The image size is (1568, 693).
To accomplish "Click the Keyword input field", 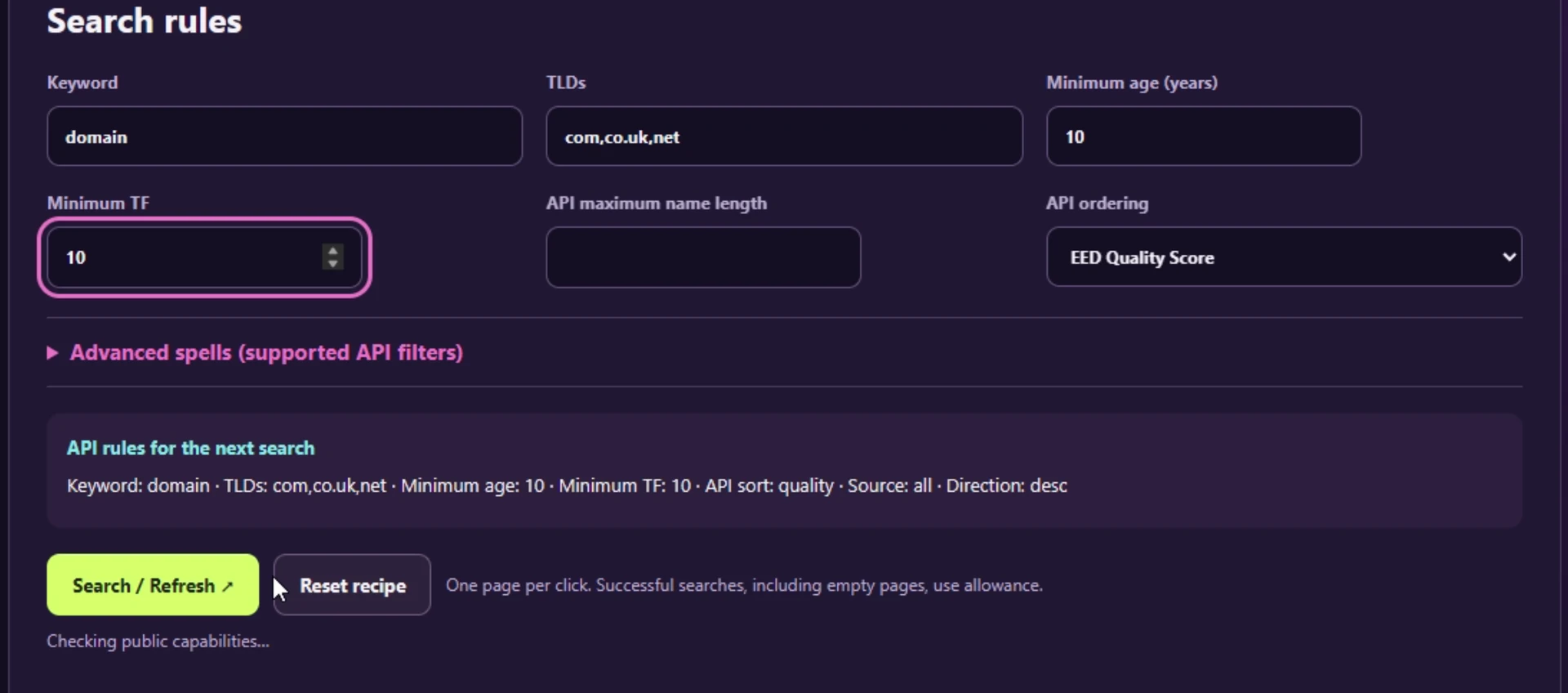I will 284,136.
